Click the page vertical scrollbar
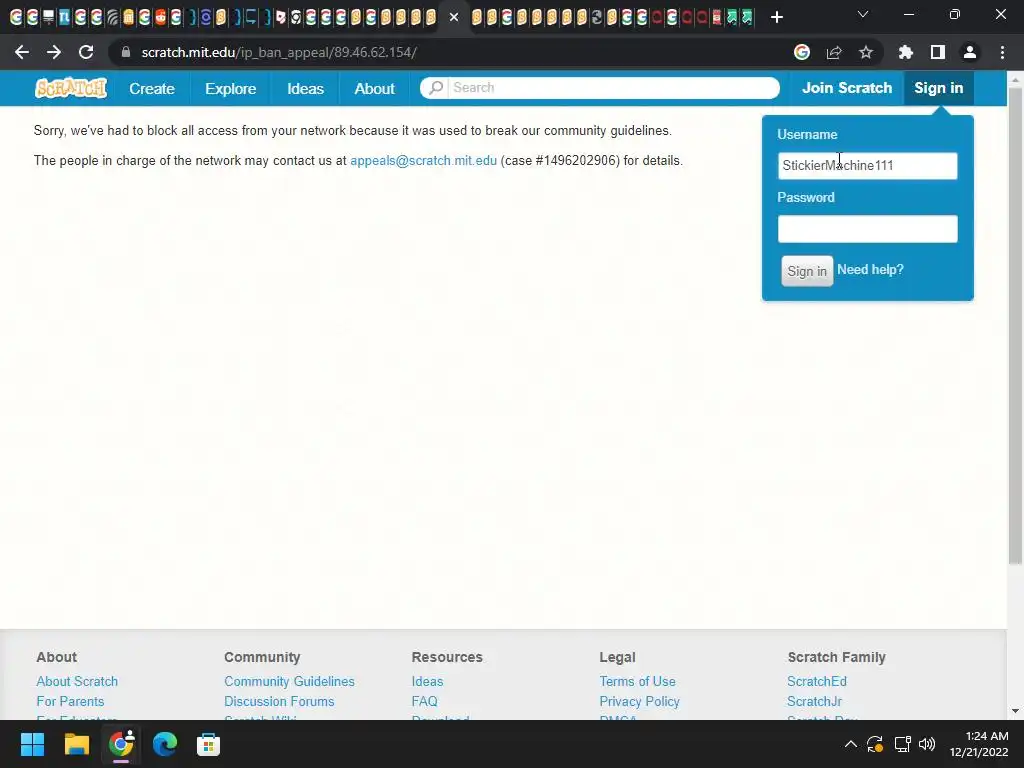The width and height of the screenshot is (1024, 768). coord(1015,325)
